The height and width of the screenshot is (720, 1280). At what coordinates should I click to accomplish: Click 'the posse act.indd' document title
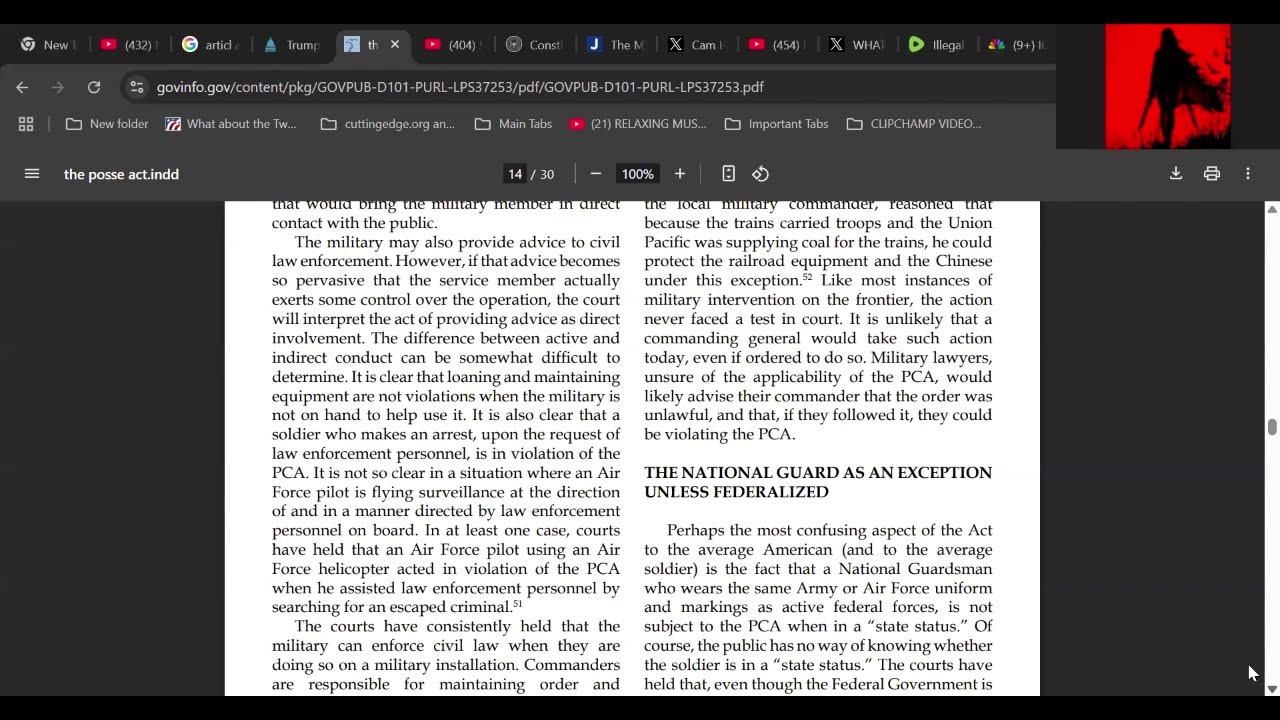pyautogui.click(x=121, y=174)
